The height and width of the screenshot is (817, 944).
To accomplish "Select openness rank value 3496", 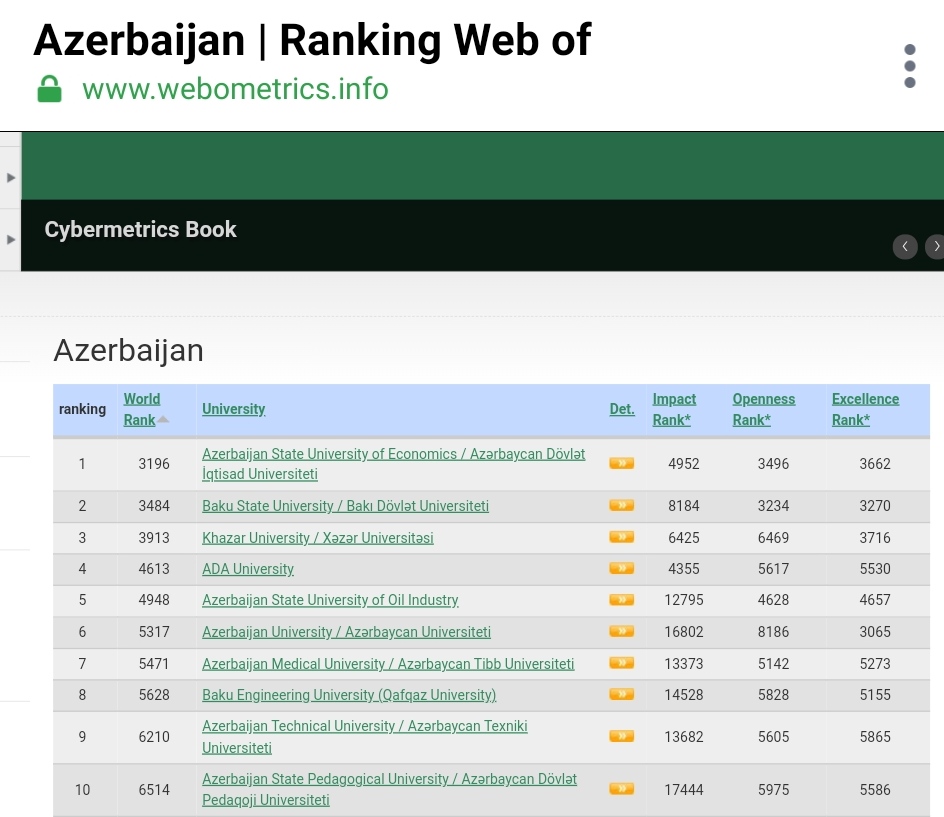I will point(774,464).
